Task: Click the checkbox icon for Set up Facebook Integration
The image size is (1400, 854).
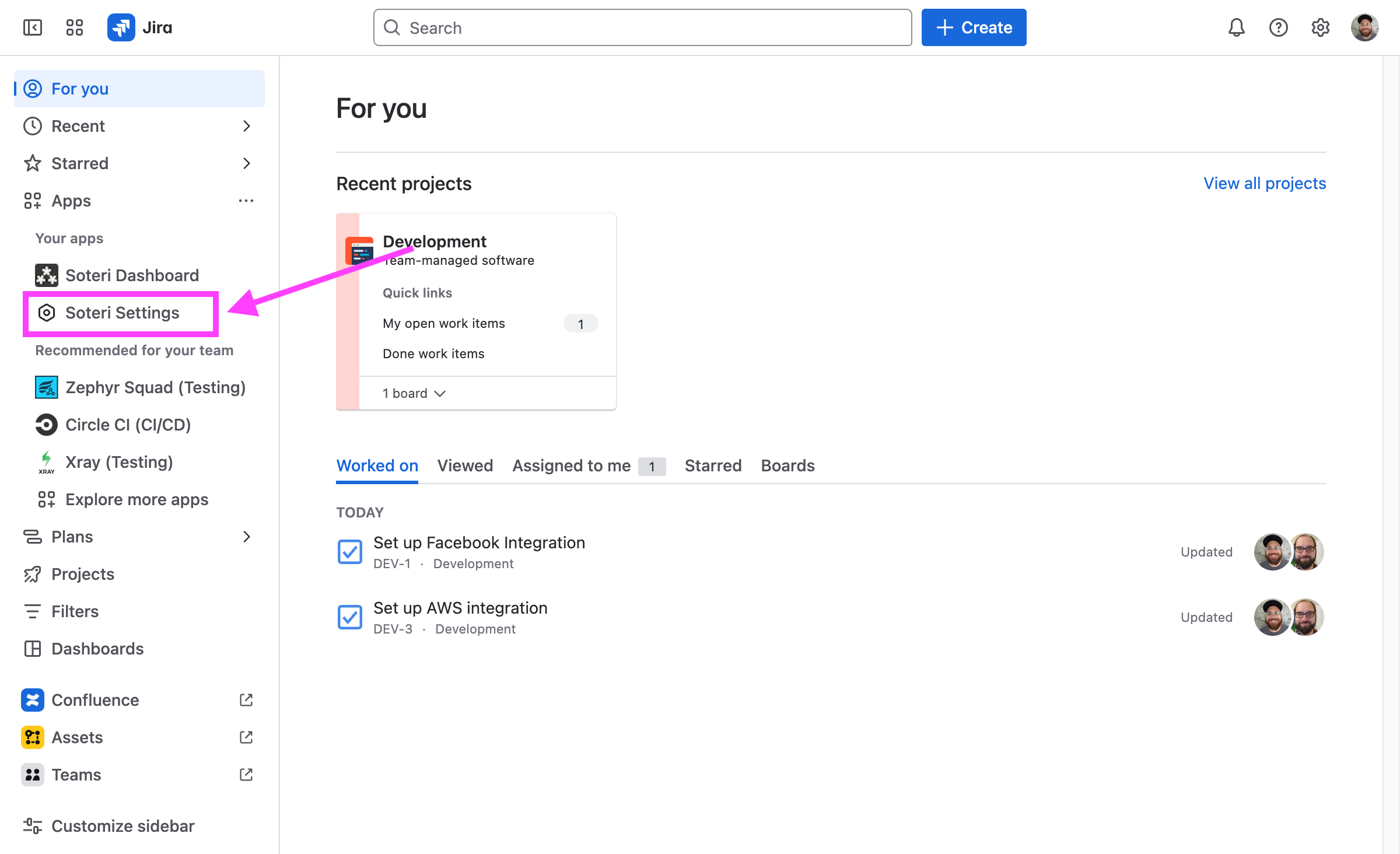Action: [350, 552]
